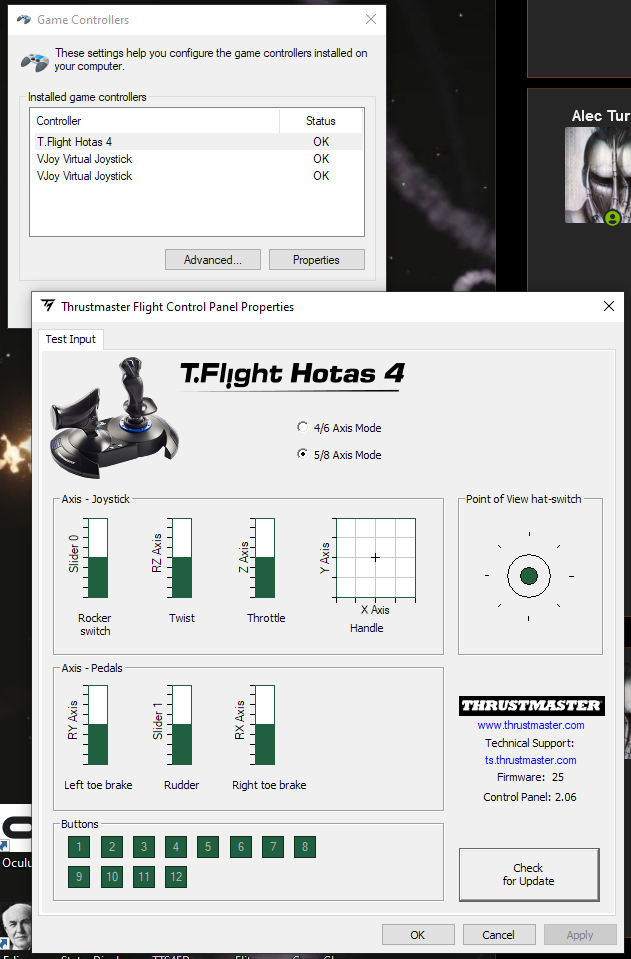631x959 pixels.
Task: Click the Advanced... button in Game Controllers
Action: [213, 259]
